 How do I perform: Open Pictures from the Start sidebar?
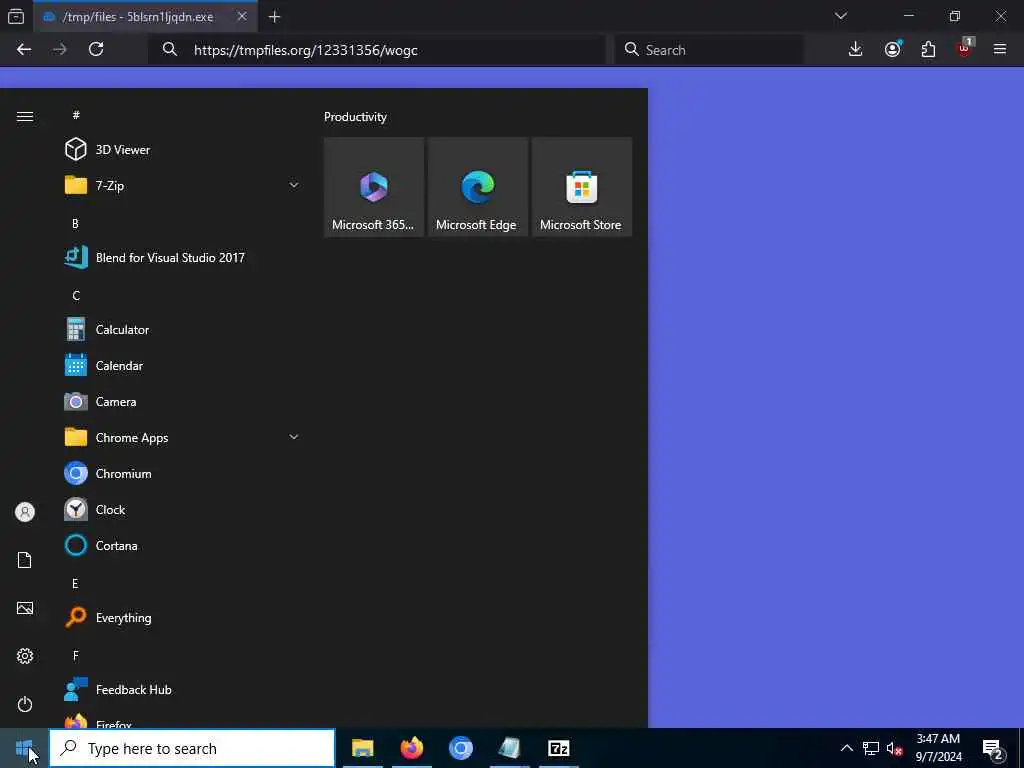25,608
